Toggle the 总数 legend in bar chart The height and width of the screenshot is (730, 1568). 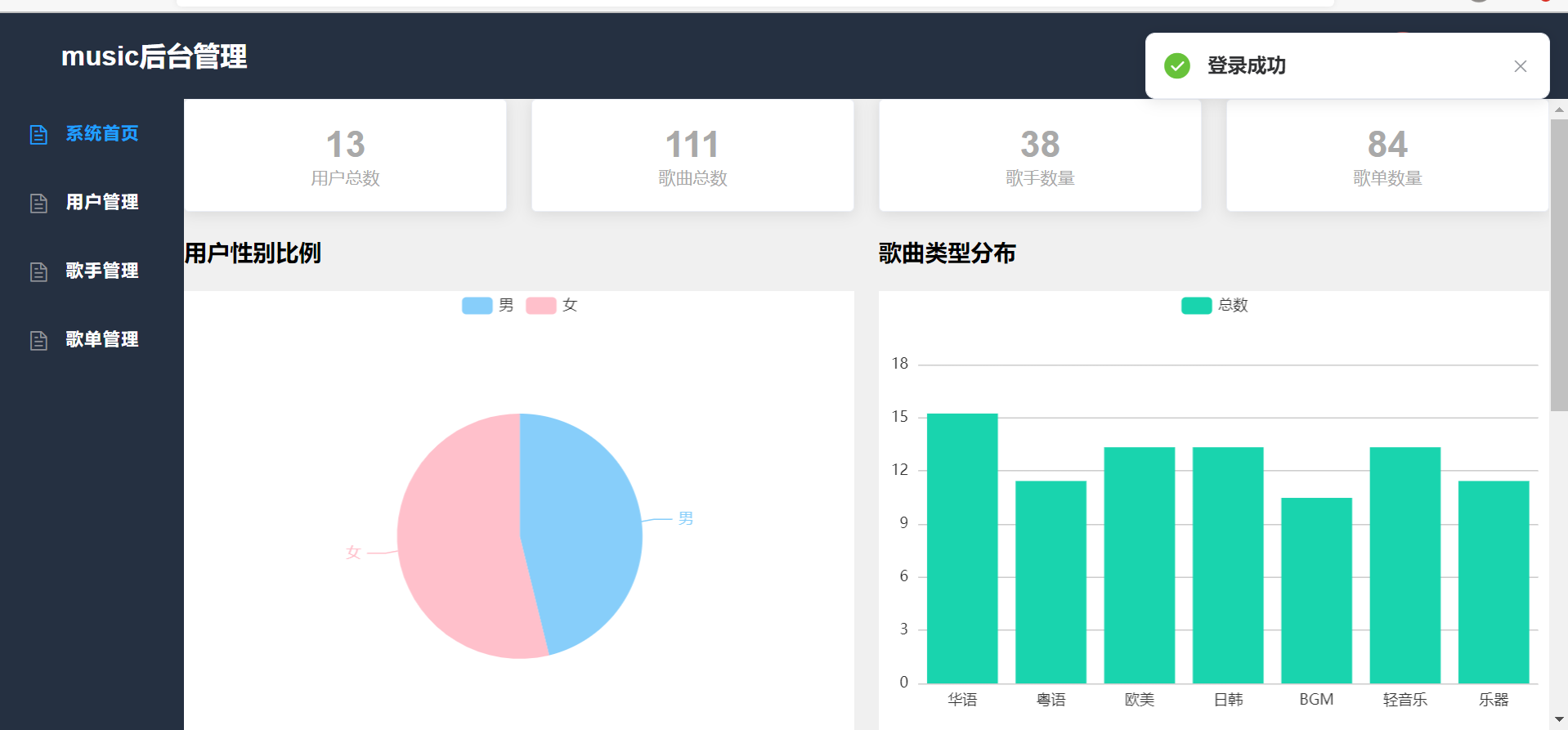(x=1215, y=305)
